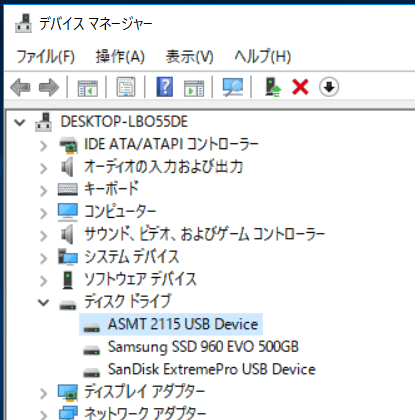Scan for hardware changes monitor icon
Viewport: 415px width, 420px height.
[233, 87]
